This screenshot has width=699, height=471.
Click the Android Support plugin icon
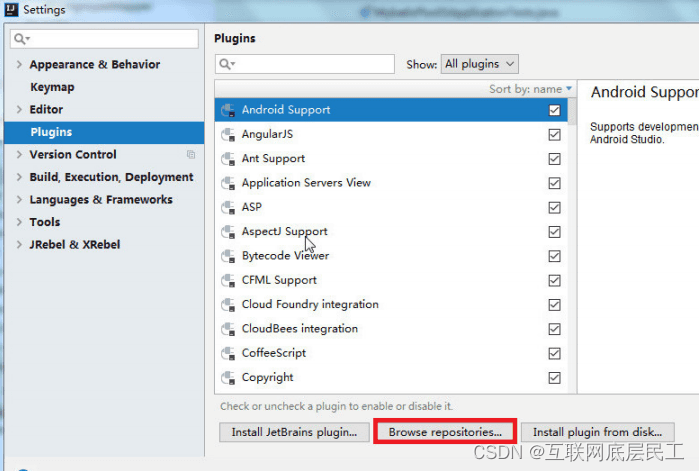pyautogui.click(x=228, y=110)
